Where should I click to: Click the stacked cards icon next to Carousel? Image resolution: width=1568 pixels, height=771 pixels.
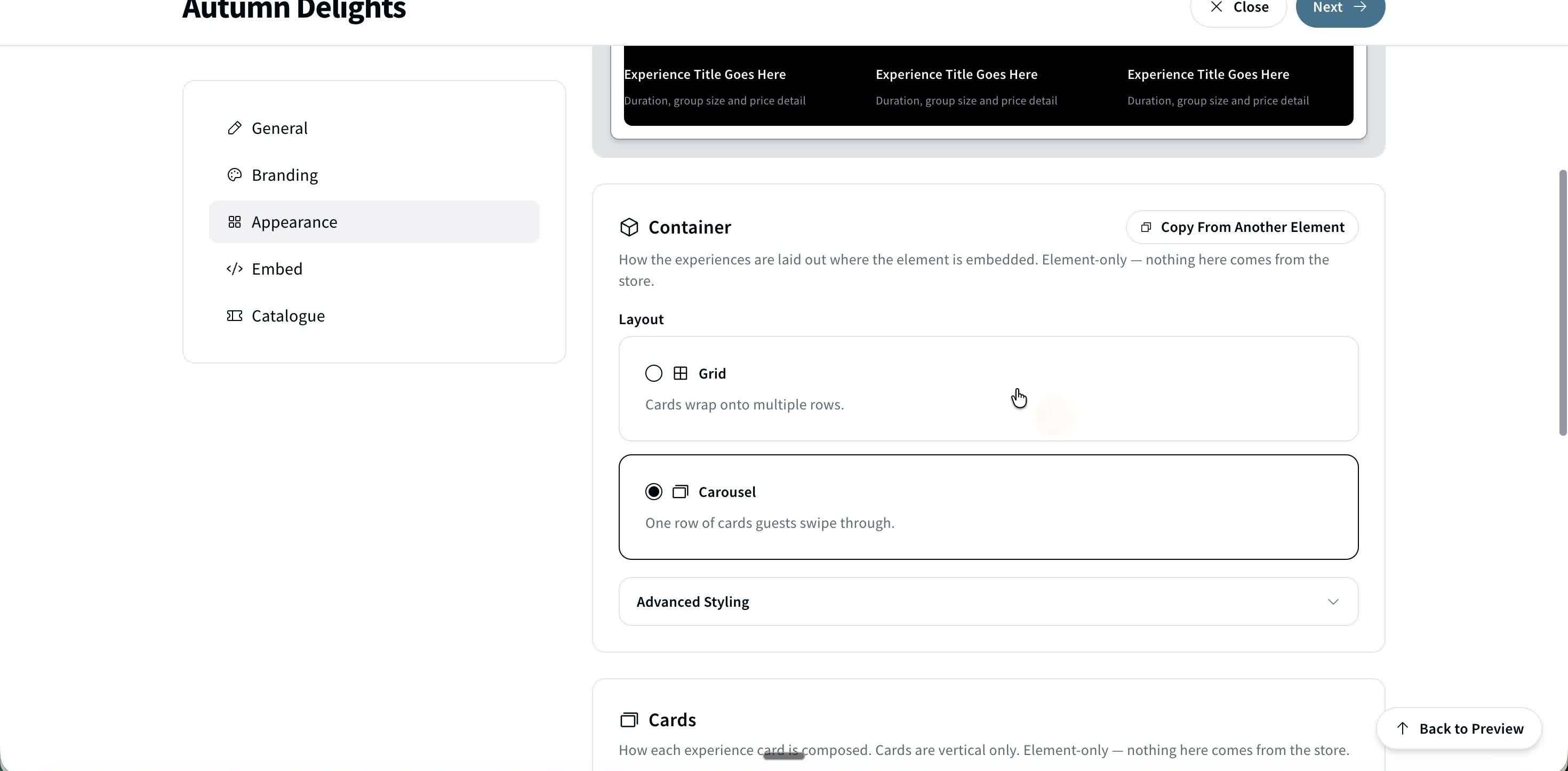pyautogui.click(x=681, y=491)
